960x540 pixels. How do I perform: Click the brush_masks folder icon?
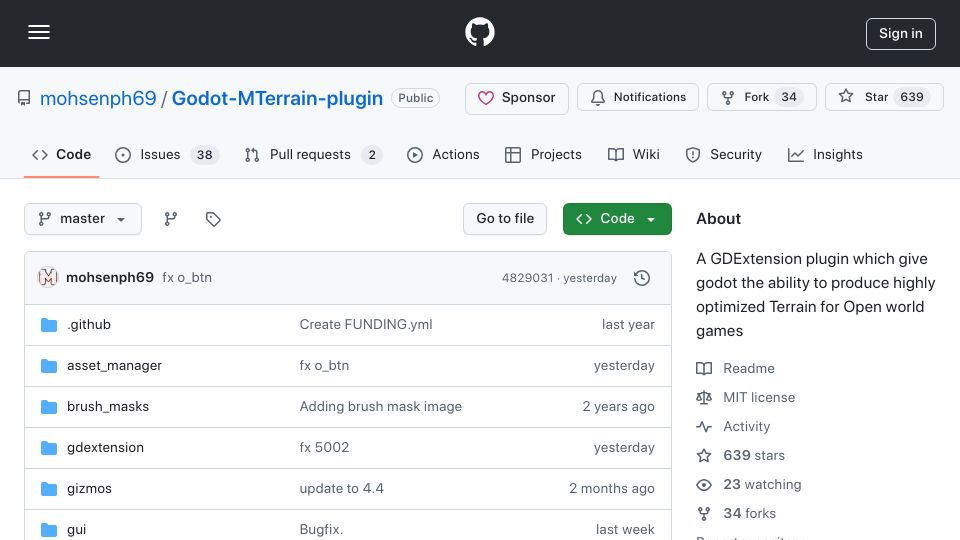(x=49, y=407)
